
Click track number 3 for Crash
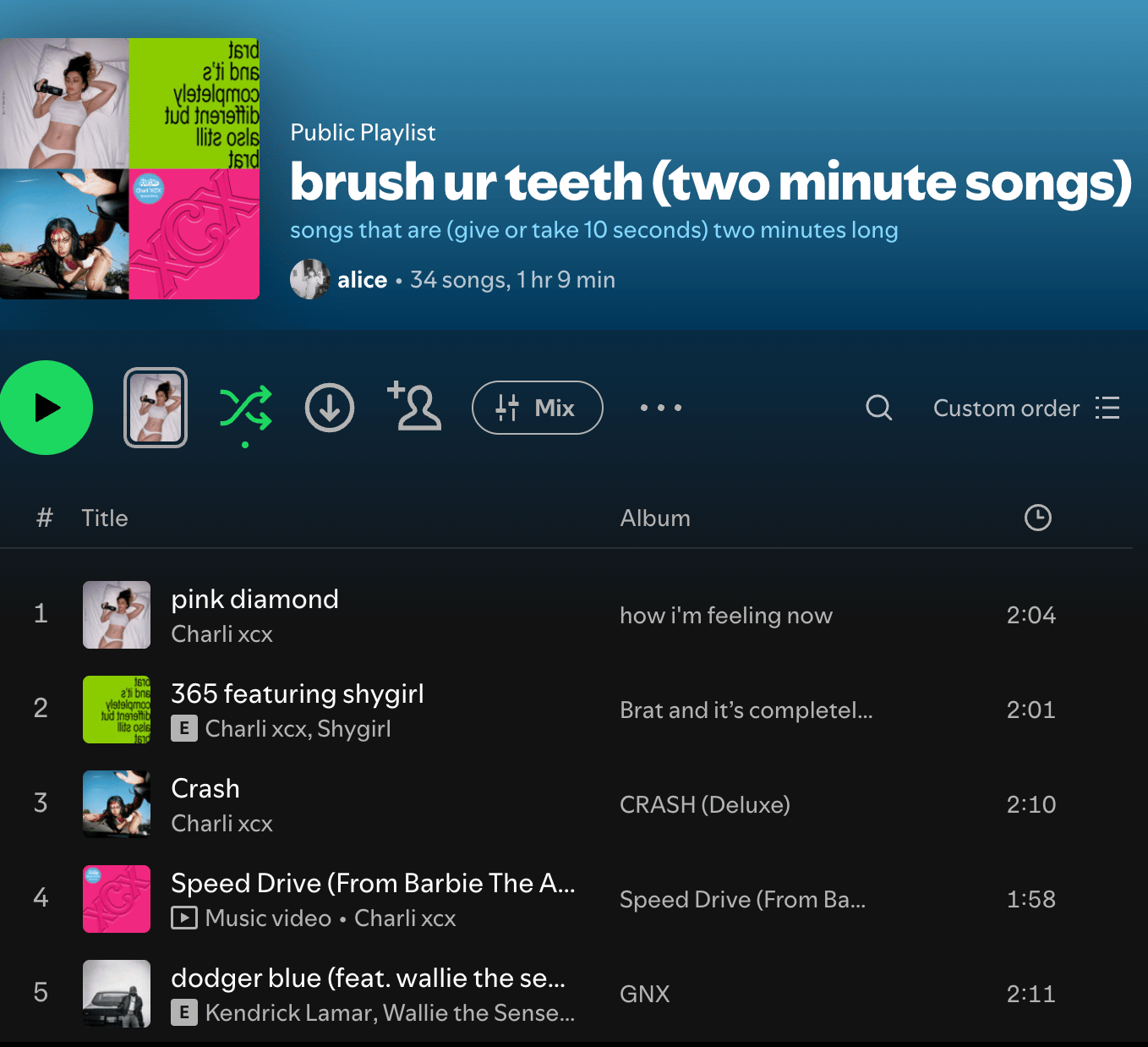41,803
